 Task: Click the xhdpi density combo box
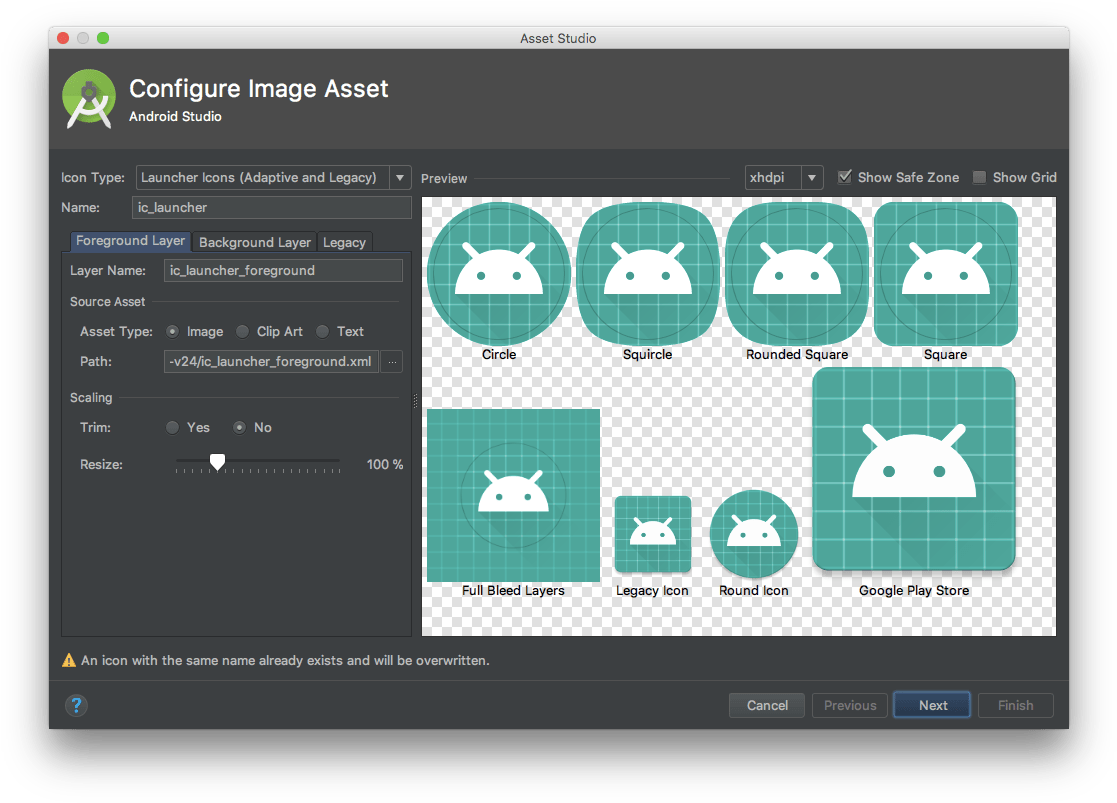(x=784, y=177)
